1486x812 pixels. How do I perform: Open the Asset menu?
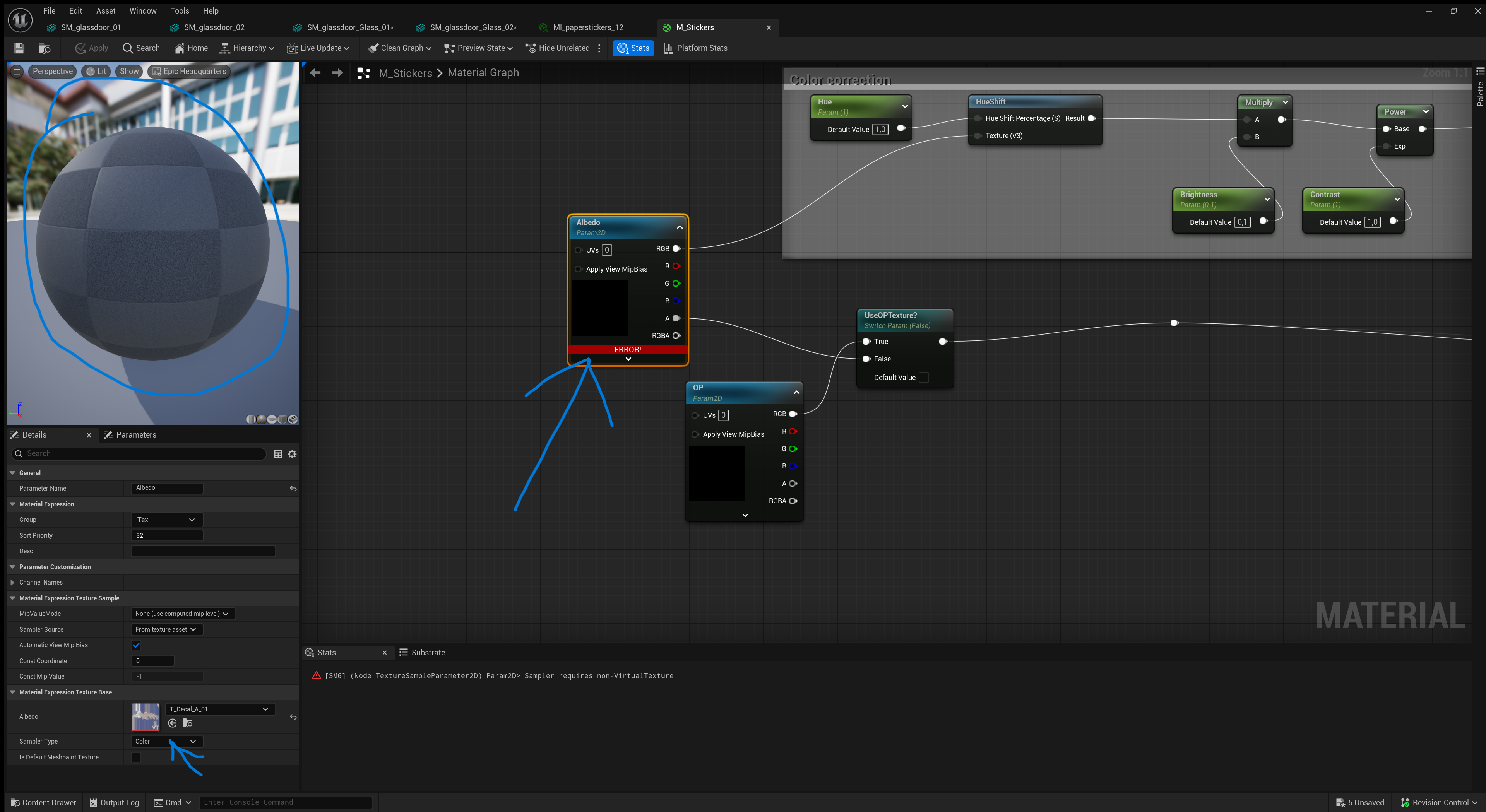click(106, 10)
